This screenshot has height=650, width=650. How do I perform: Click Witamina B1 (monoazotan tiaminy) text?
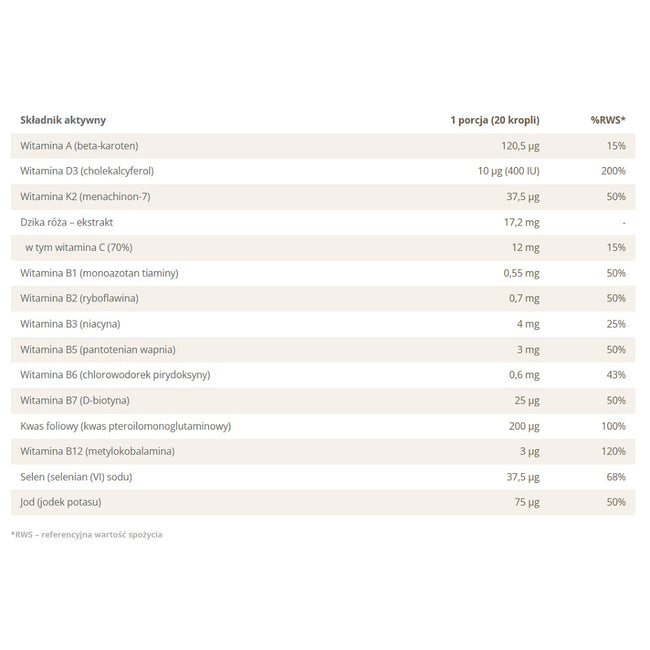[x=99, y=273]
